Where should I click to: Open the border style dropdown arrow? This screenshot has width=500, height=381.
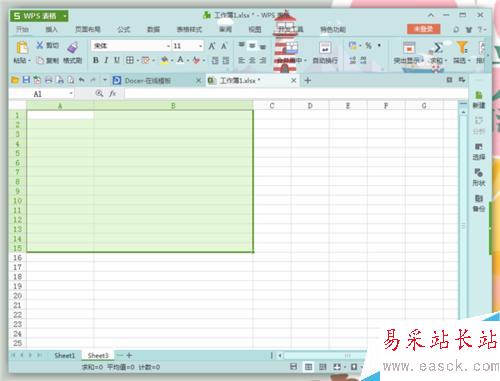[x=137, y=61]
